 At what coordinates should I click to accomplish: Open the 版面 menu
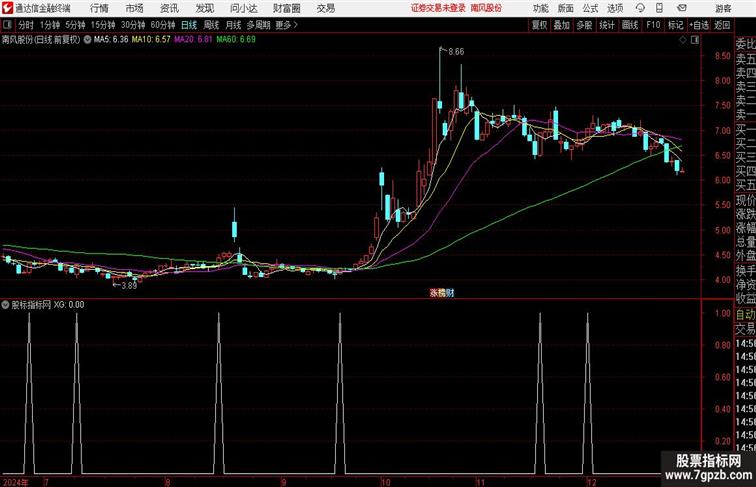click(x=566, y=8)
